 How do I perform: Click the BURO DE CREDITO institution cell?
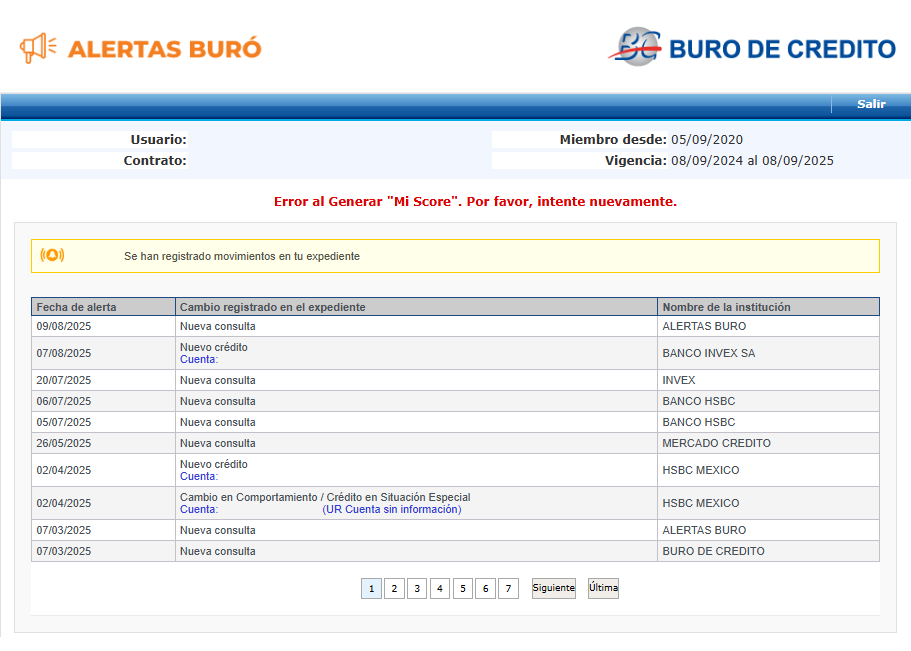coord(768,551)
